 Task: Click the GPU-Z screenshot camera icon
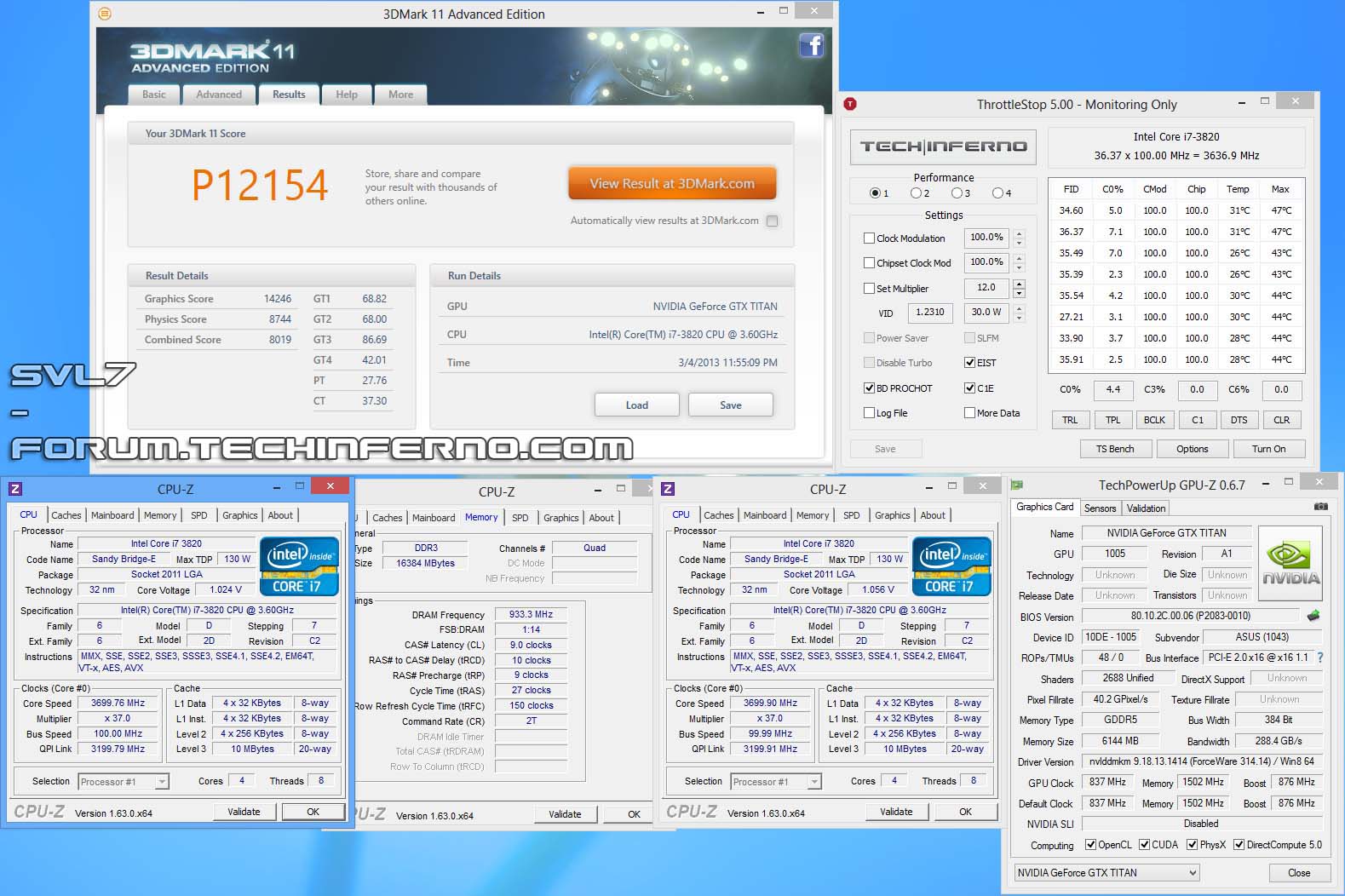pyautogui.click(x=1320, y=507)
